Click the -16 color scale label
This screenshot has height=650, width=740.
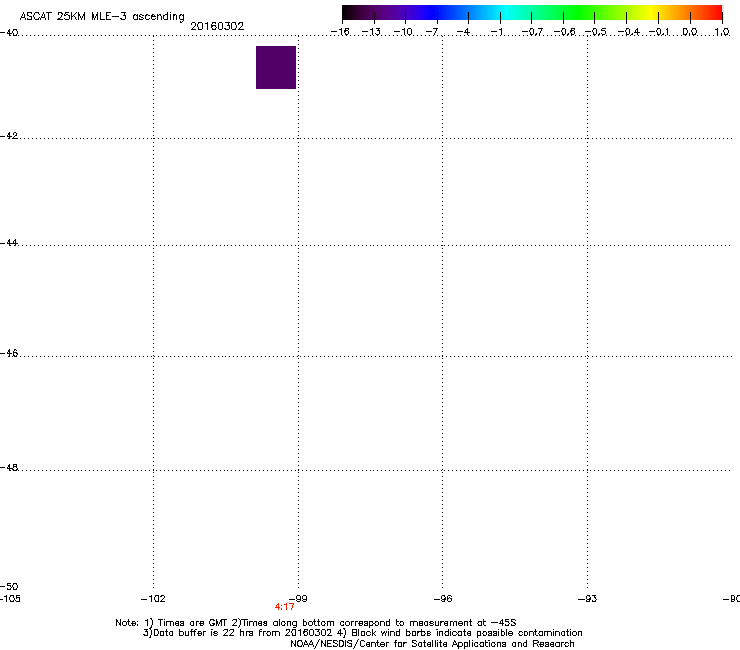coord(340,32)
